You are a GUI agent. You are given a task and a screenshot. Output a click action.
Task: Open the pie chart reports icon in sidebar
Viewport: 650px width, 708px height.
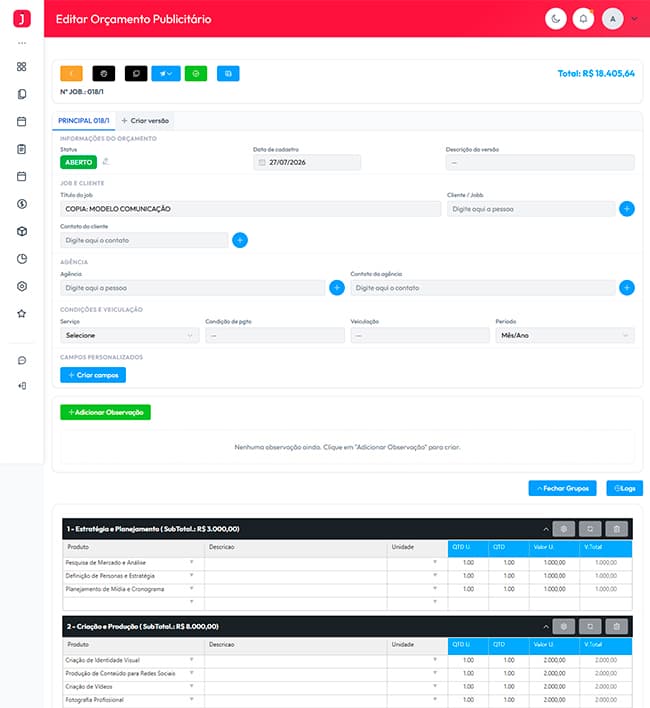22,259
